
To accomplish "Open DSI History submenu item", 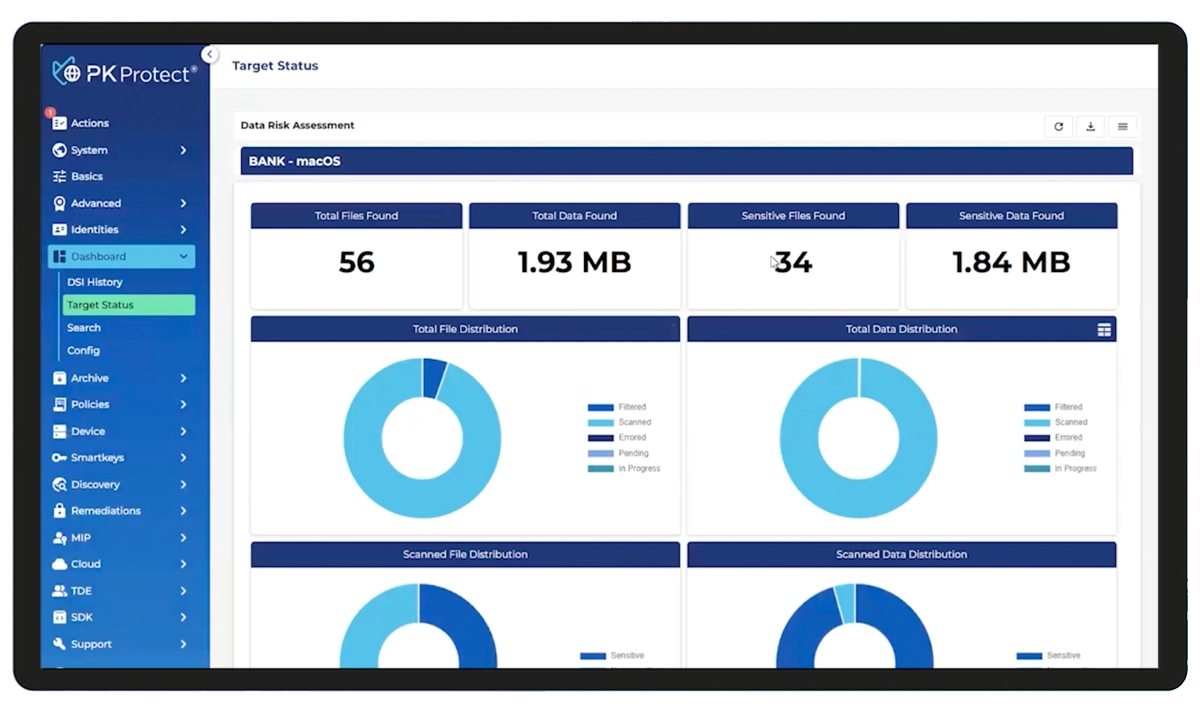I will click(95, 282).
